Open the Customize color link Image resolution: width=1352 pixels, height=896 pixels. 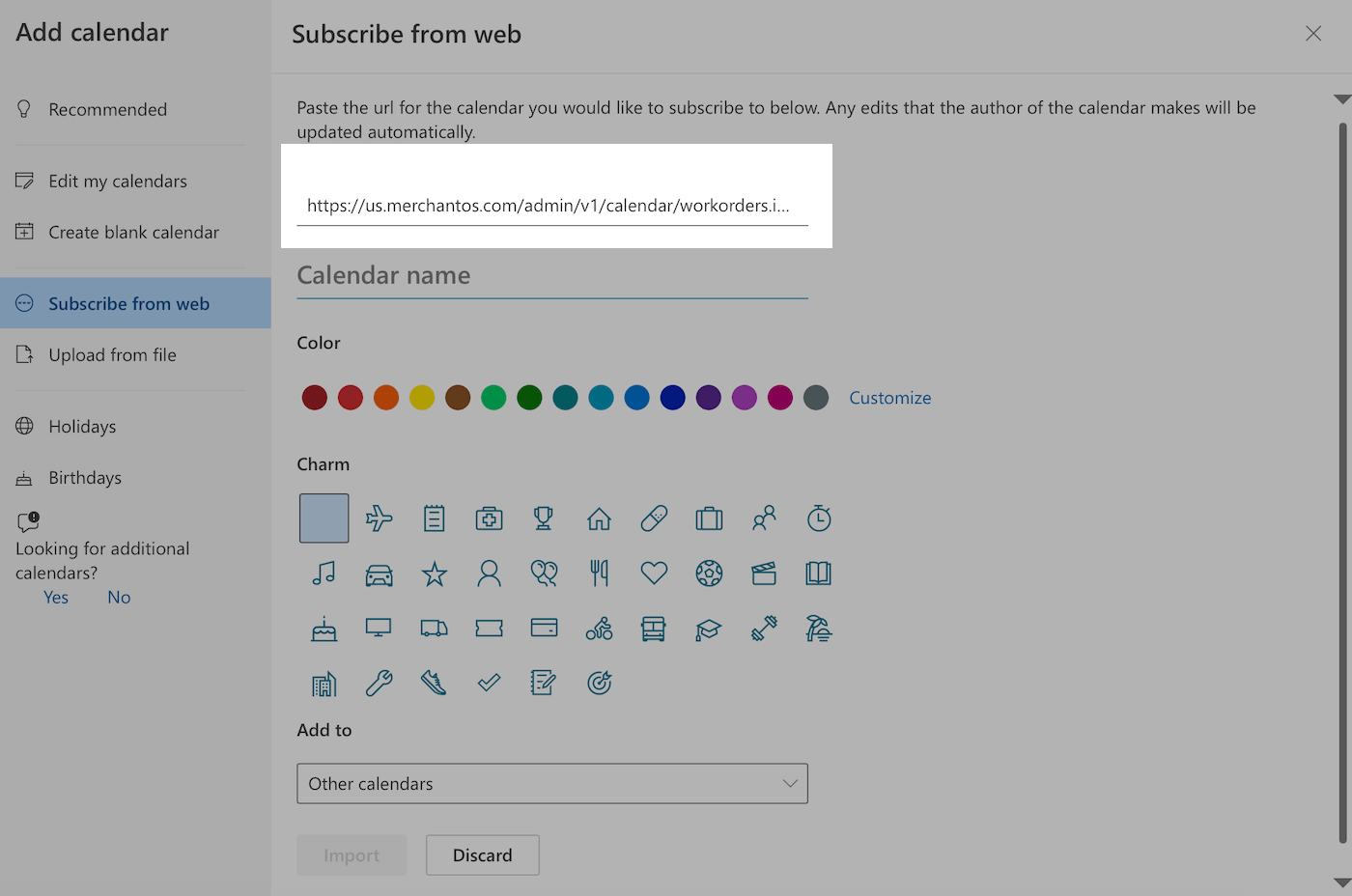(x=889, y=397)
